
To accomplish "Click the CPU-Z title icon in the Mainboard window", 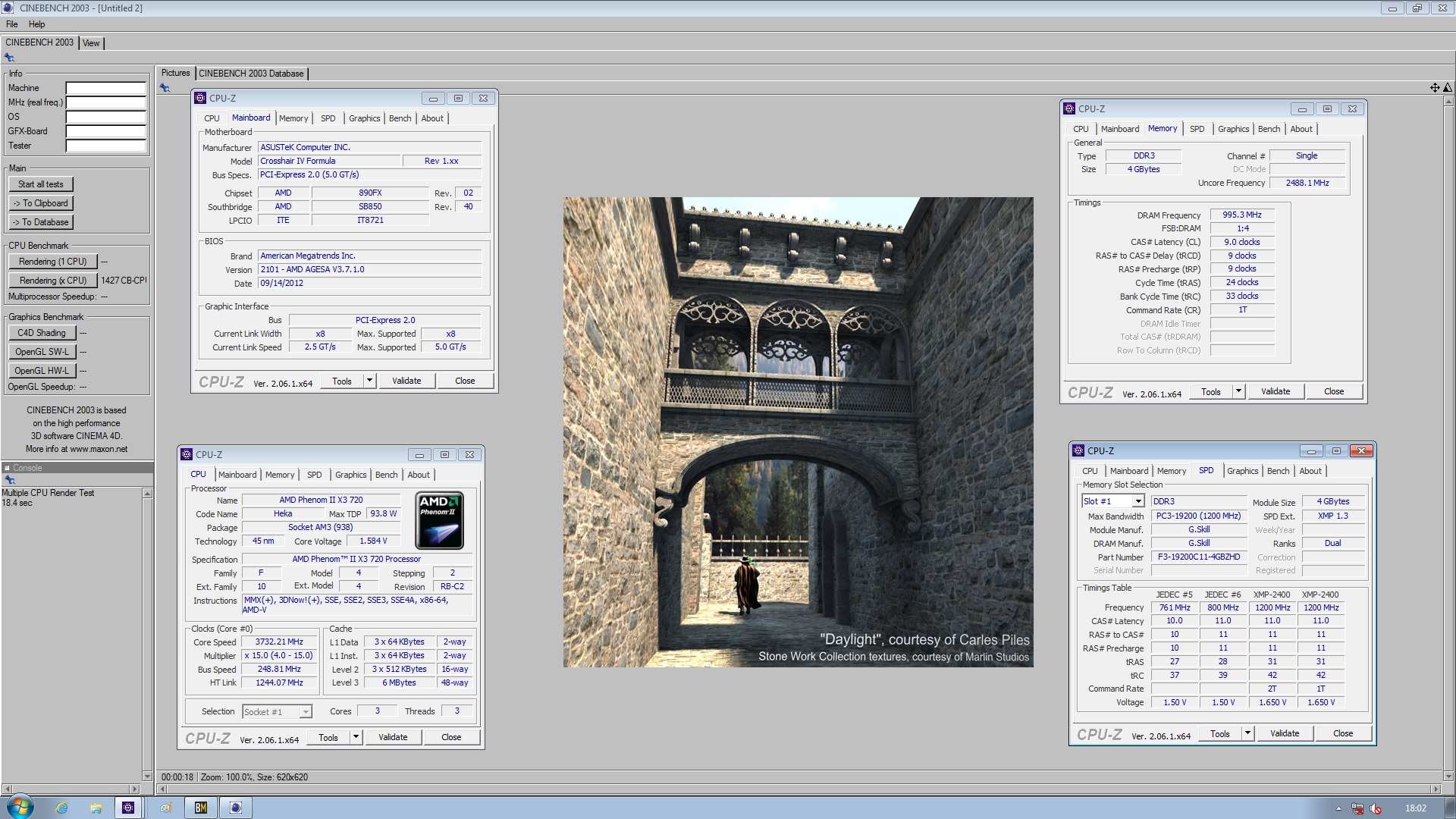I will pyautogui.click(x=200, y=98).
